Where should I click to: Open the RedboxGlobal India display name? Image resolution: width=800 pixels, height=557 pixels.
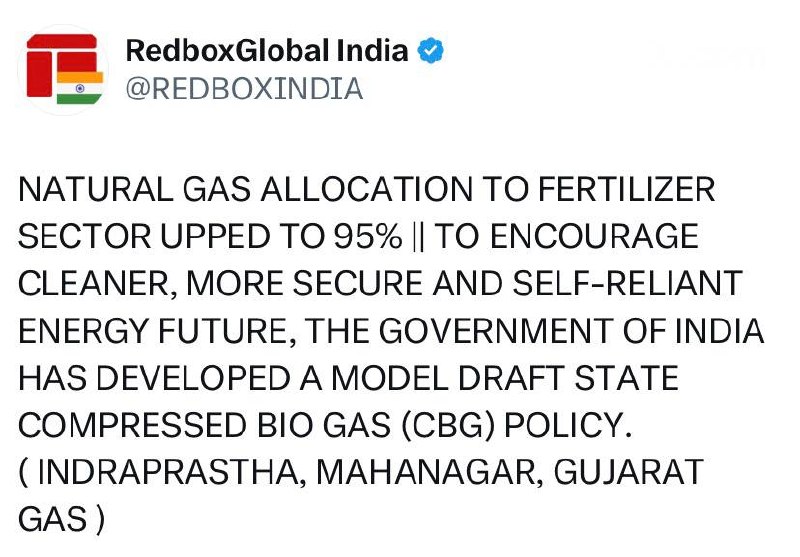click(267, 51)
